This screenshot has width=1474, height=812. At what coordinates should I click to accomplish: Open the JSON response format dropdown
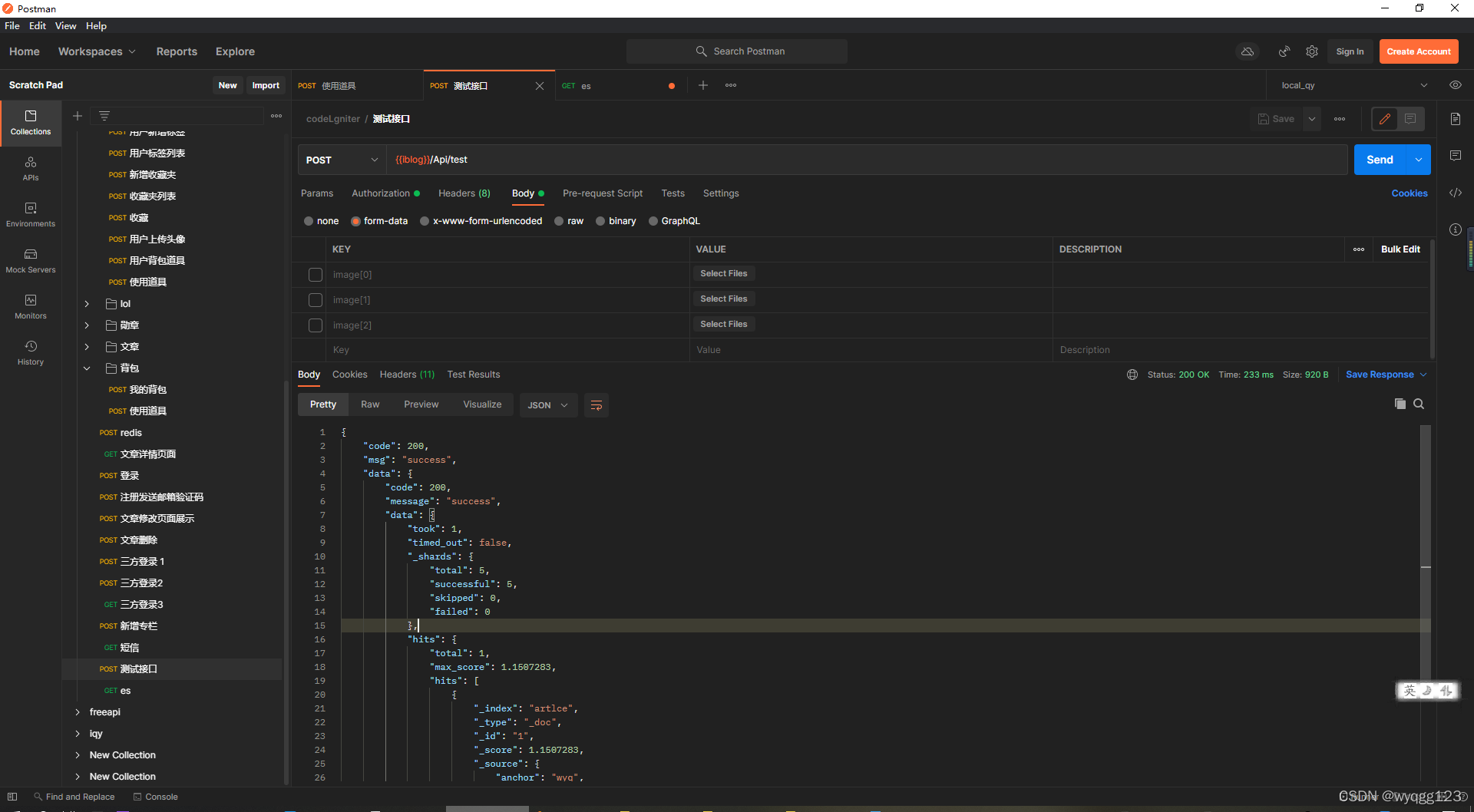548,405
